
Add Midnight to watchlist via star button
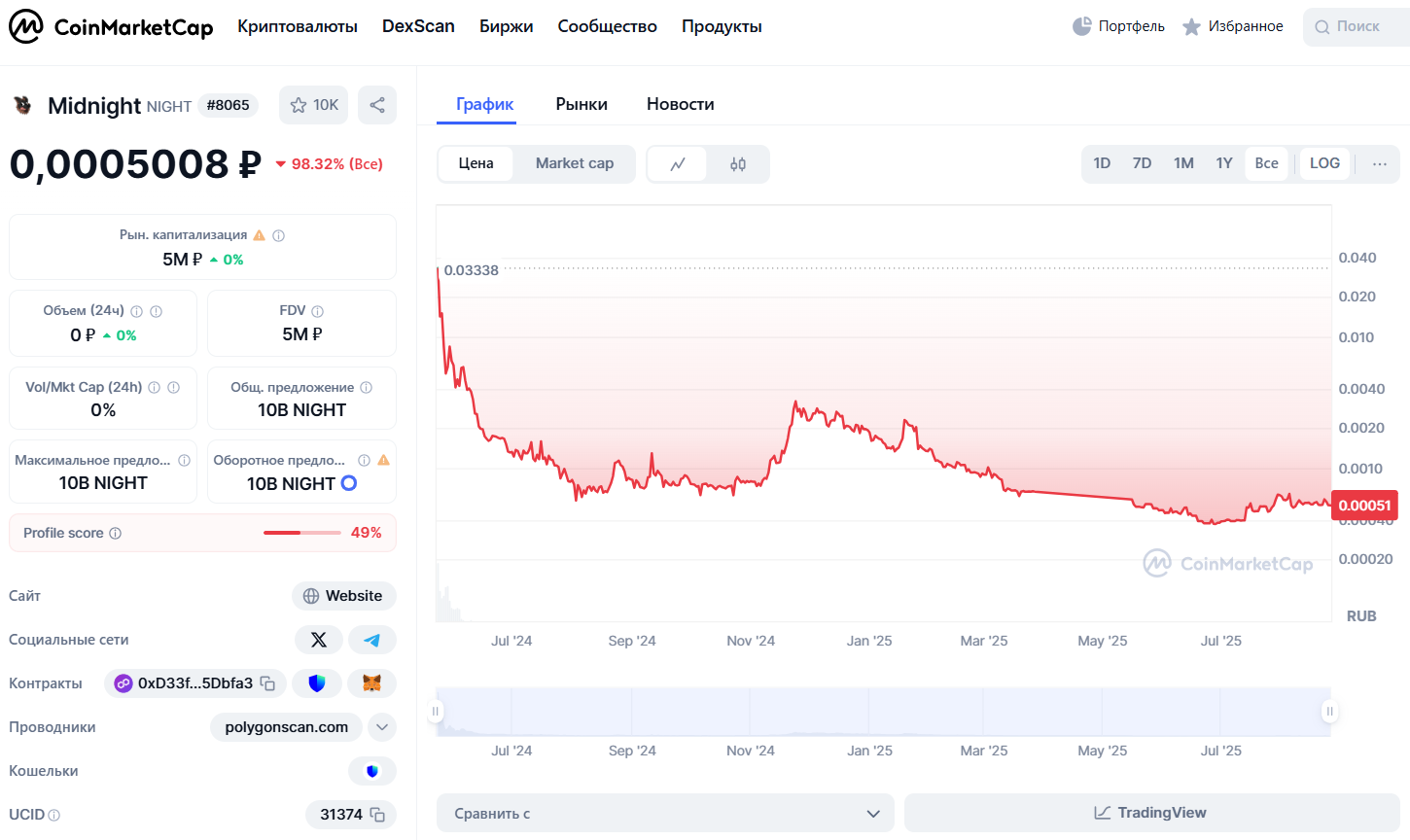point(313,105)
